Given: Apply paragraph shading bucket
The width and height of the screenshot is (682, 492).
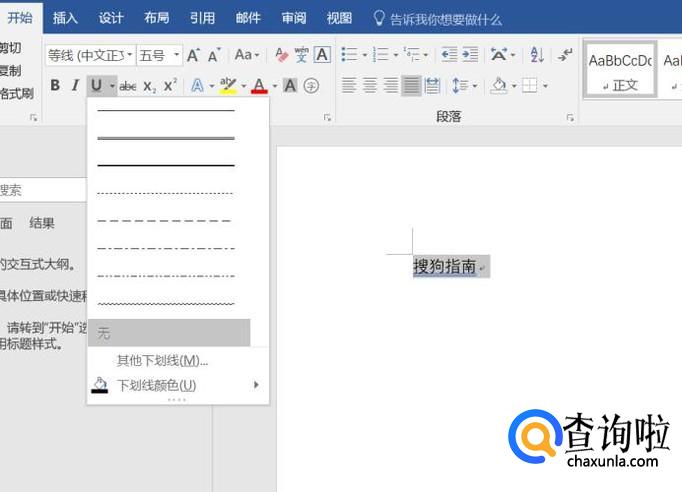Looking at the screenshot, I should coord(499,85).
